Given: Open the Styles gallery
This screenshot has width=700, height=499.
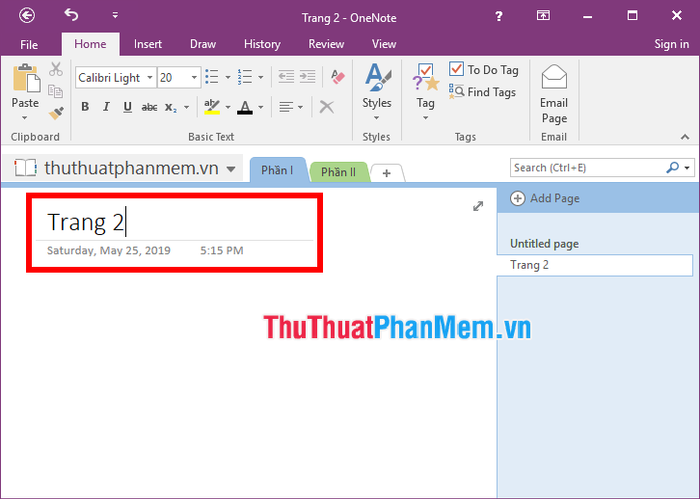Looking at the screenshot, I should 377,91.
